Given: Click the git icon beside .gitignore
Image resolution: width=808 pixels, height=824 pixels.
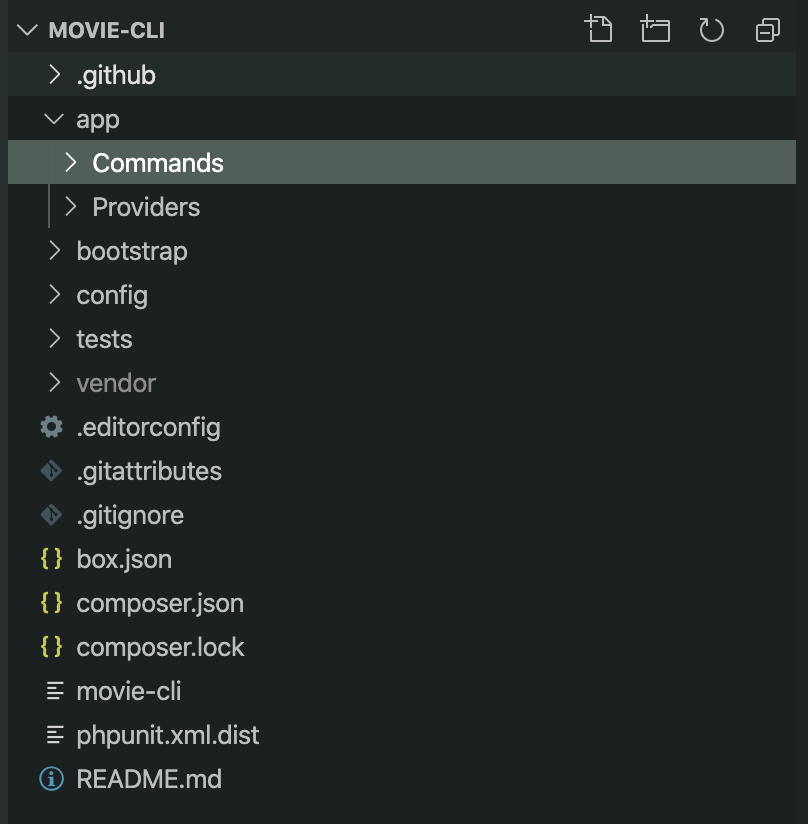Looking at the screenshot, I should pyautogui.click(x=51, y=515).
